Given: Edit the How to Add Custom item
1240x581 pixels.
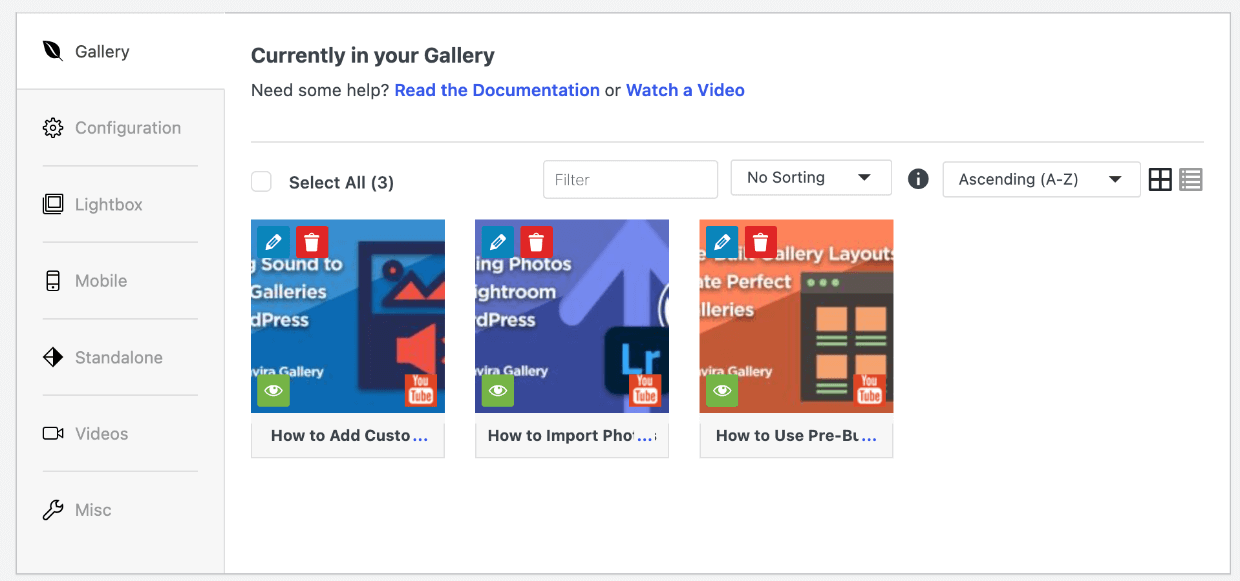Looking at the screenshot, I should tap(274, 242).
